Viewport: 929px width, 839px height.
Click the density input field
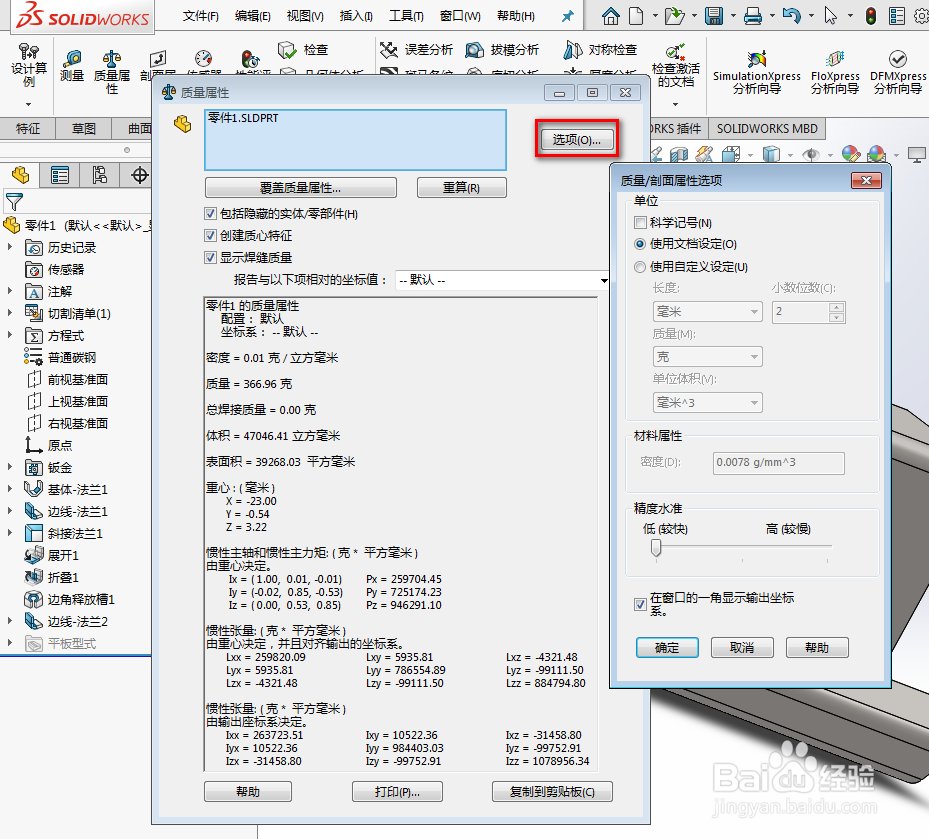click(779, 463)
